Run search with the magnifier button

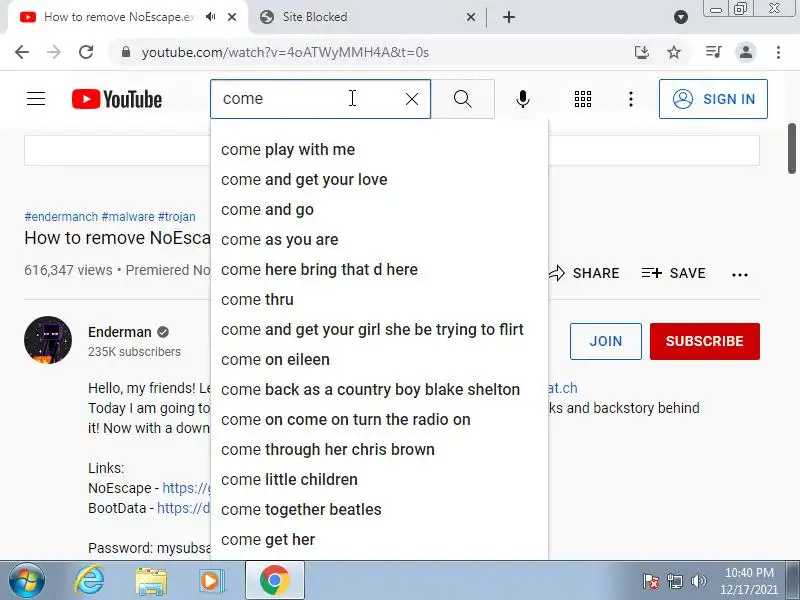[463, 99]
